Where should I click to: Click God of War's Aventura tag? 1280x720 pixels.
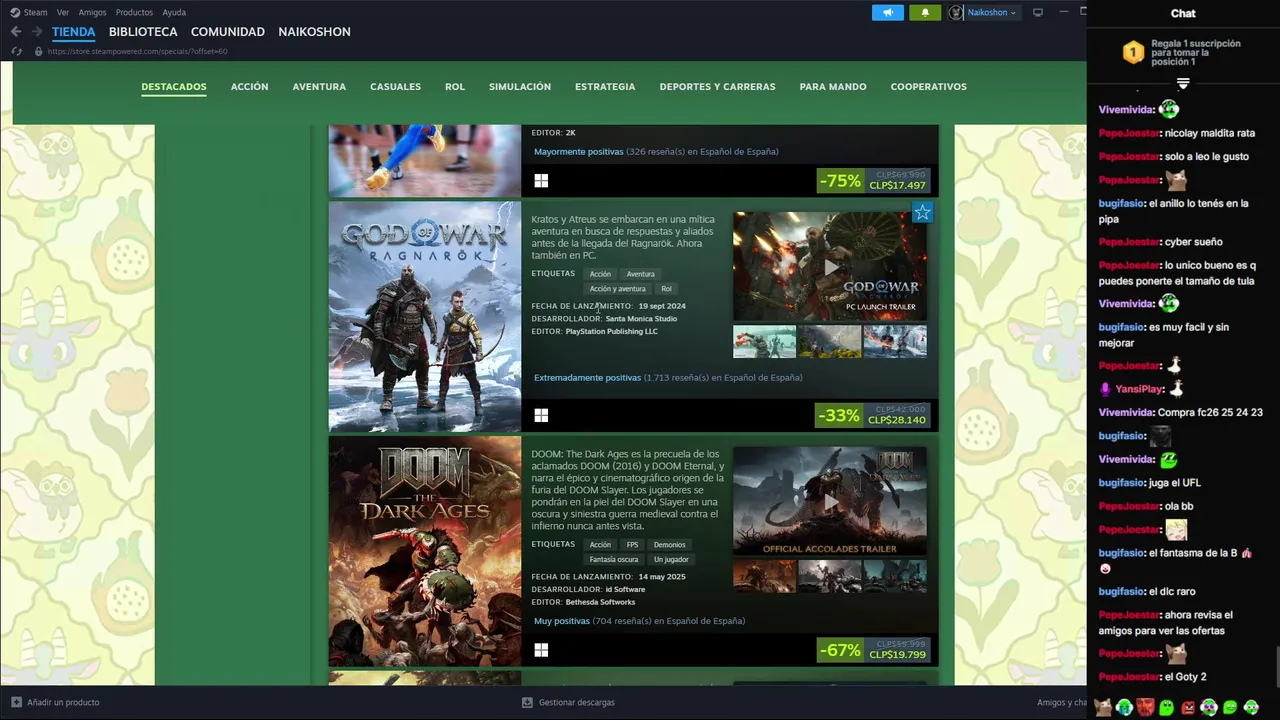(640, 274)
